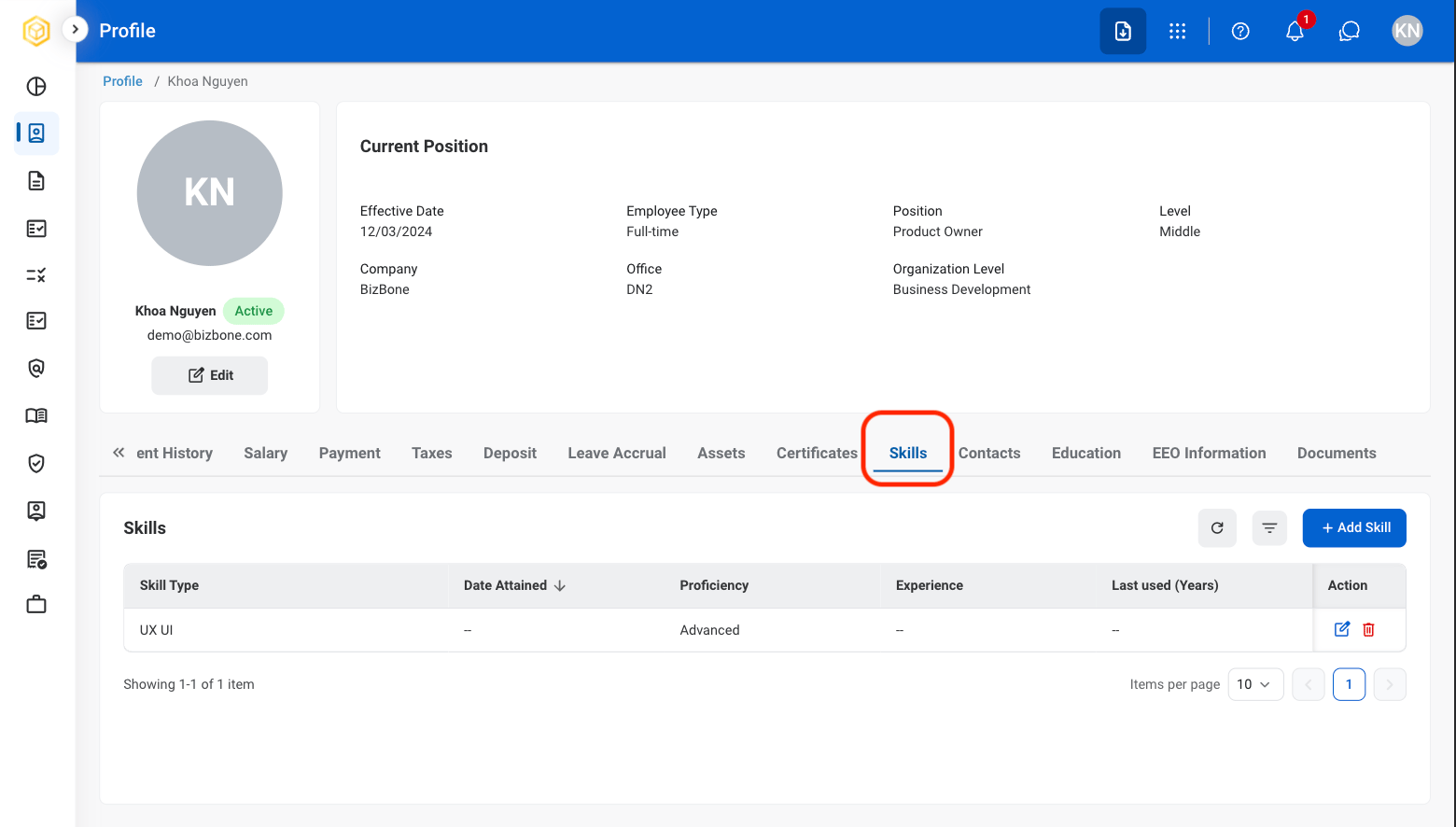Open the list with X mark sidebar icon
The height and width of the screenshot is (827, 1456).
[36, 275]
